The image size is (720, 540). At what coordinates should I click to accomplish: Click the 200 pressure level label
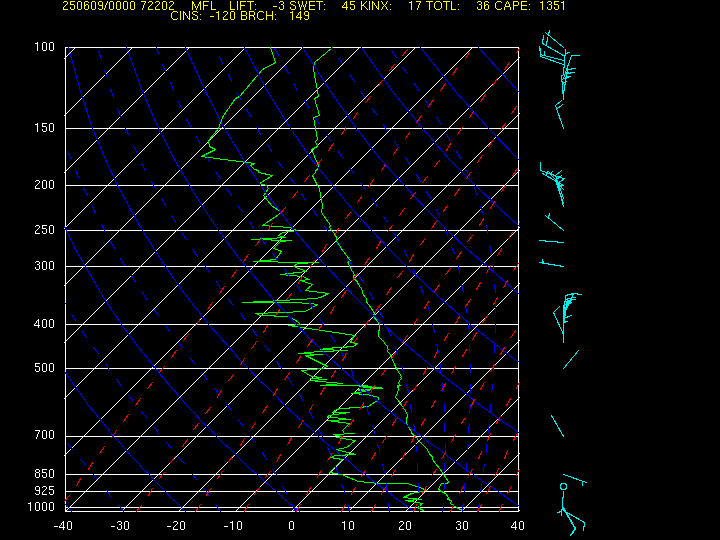click(45, 185)
